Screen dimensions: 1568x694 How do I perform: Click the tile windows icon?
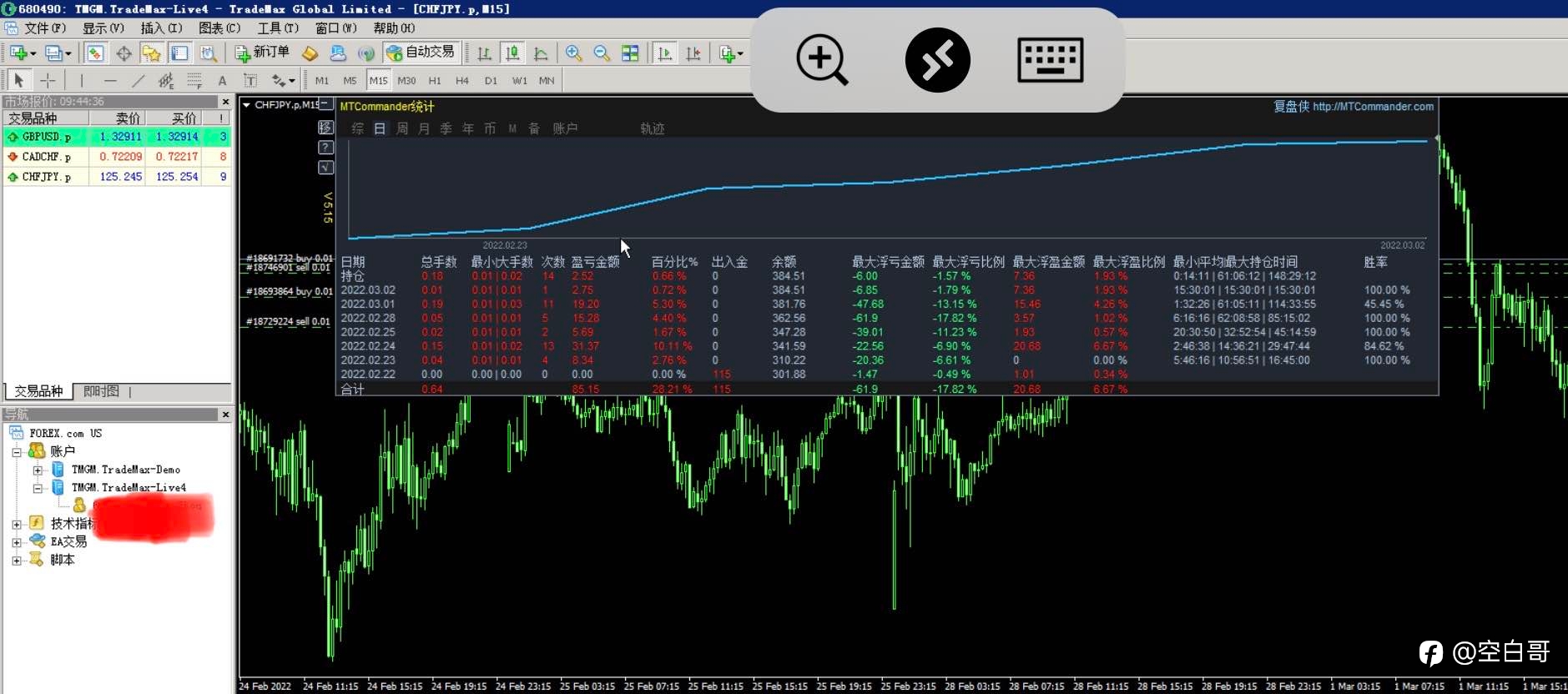coord(630,53)
